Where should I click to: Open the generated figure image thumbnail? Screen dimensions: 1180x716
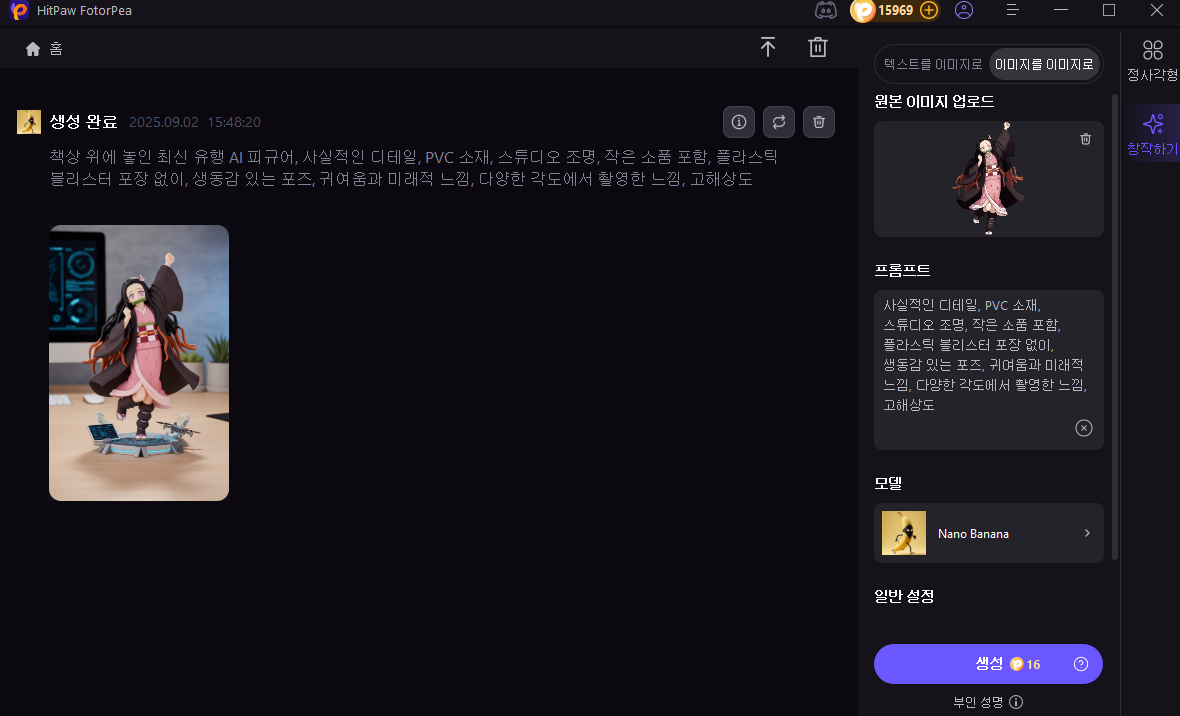[139, 363]
